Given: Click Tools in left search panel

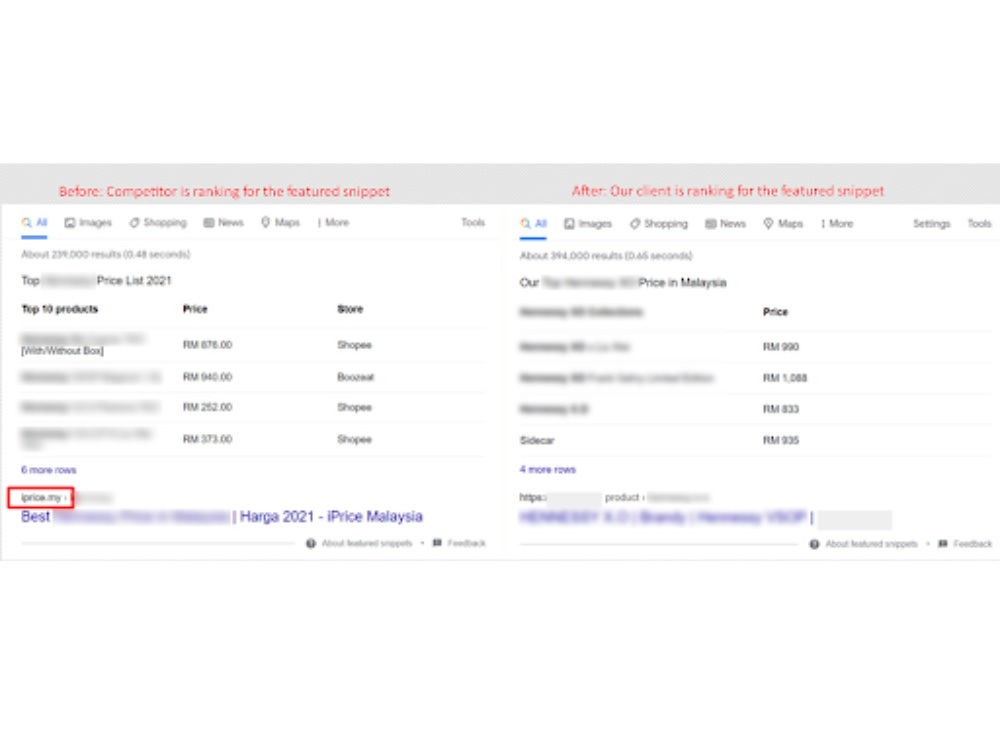Looking at the screenshot, I should click(x=473, y=223).
